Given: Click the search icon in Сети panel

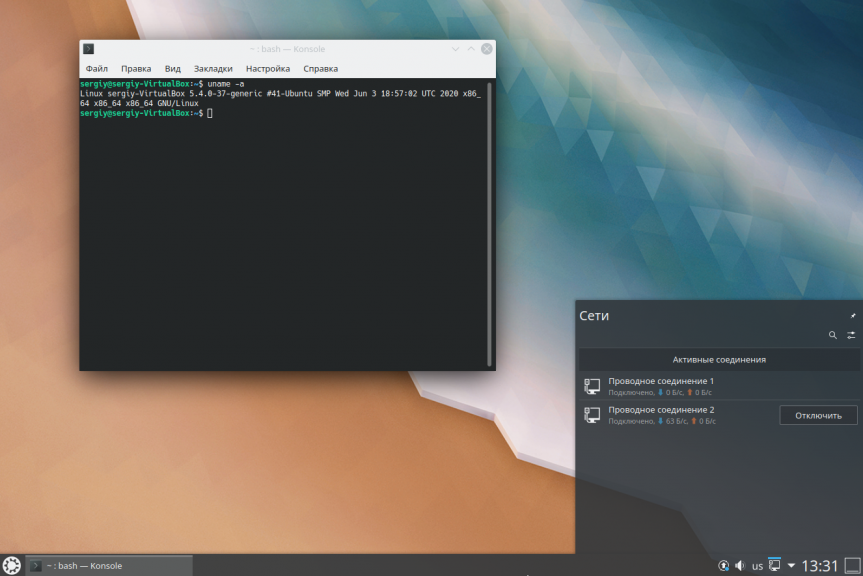Looking at the screenshot, I should pos(833,336).
